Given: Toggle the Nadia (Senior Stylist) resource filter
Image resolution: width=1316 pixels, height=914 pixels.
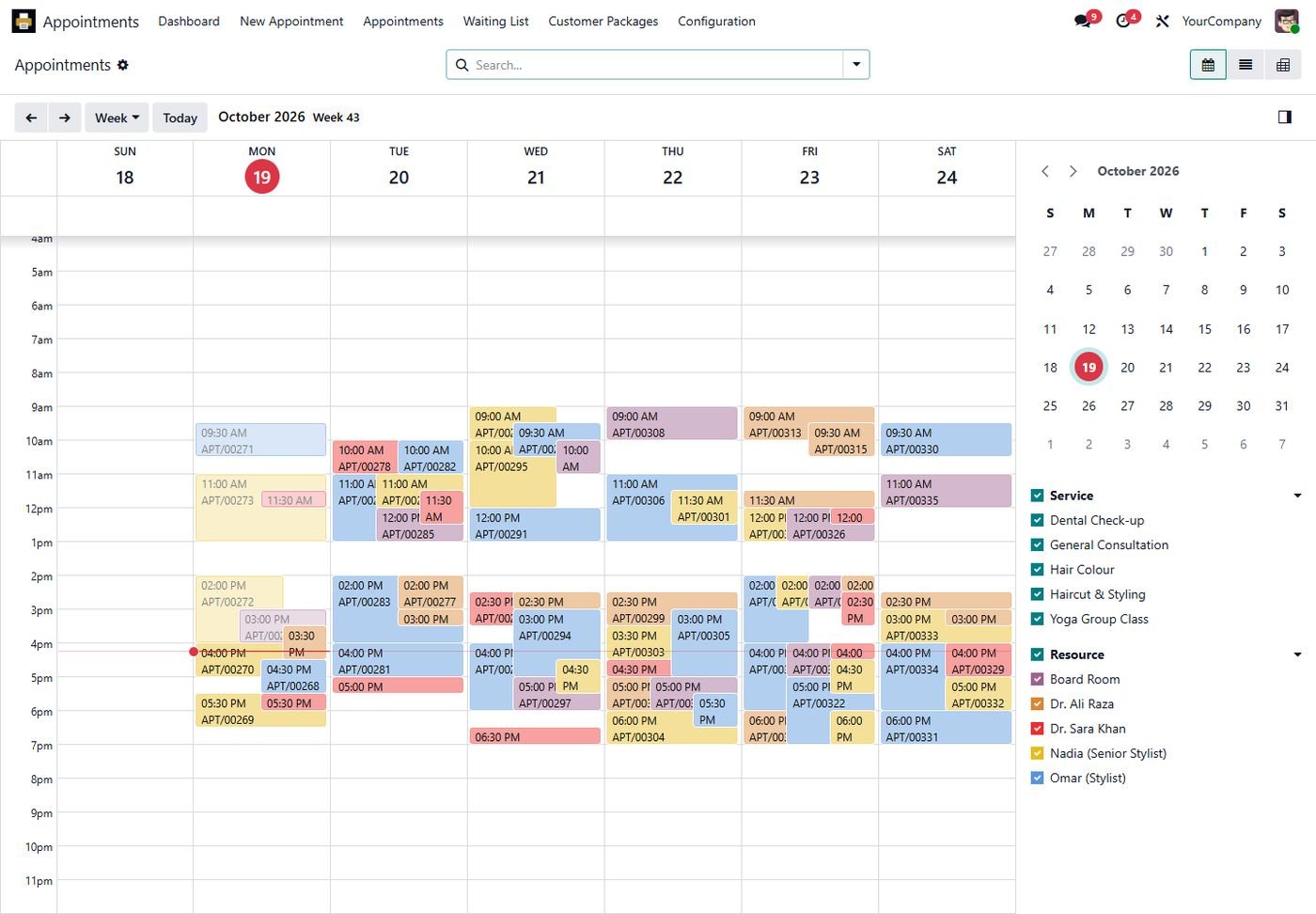Looking at the screenshot, I should tap(1037, 753).
